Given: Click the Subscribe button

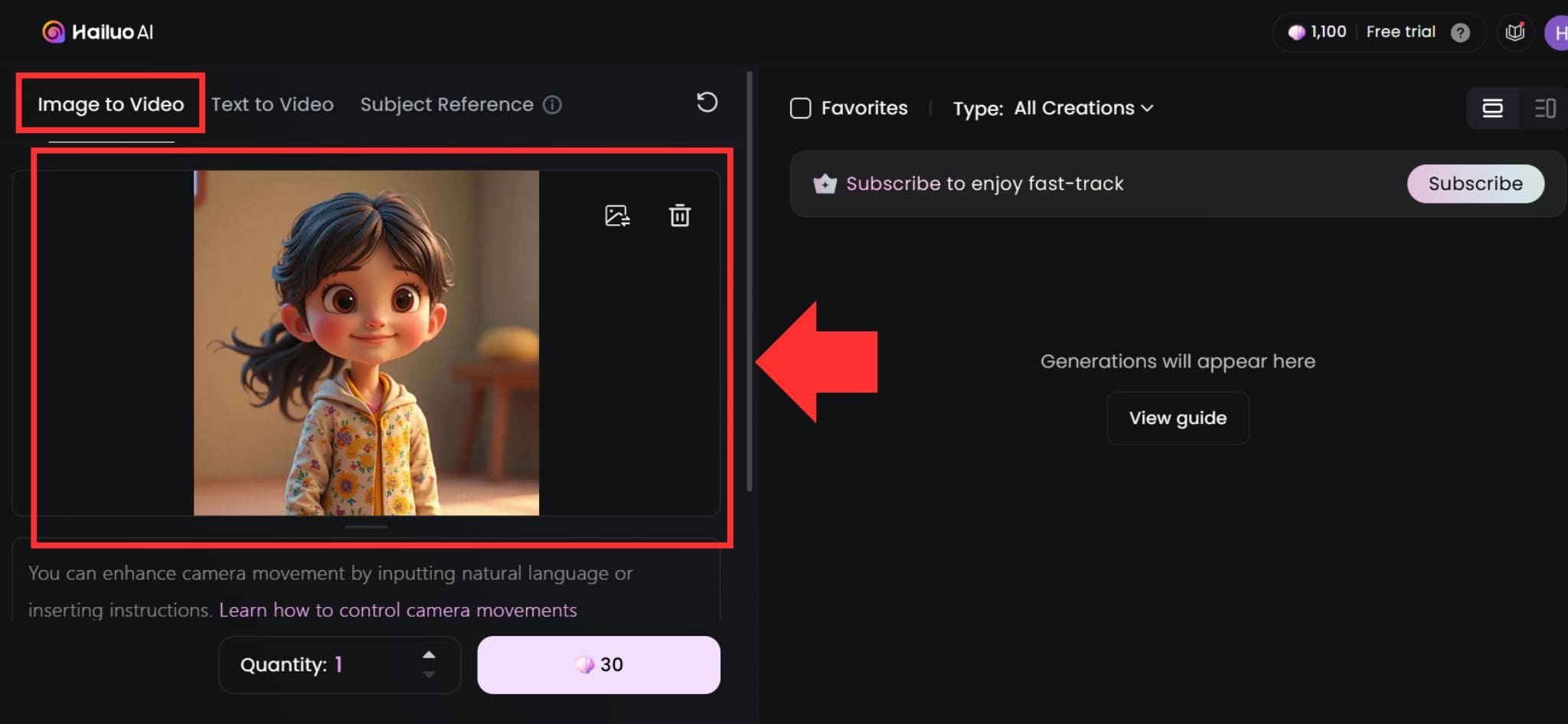Looking at the screenshot, I should click(1475, 184).
